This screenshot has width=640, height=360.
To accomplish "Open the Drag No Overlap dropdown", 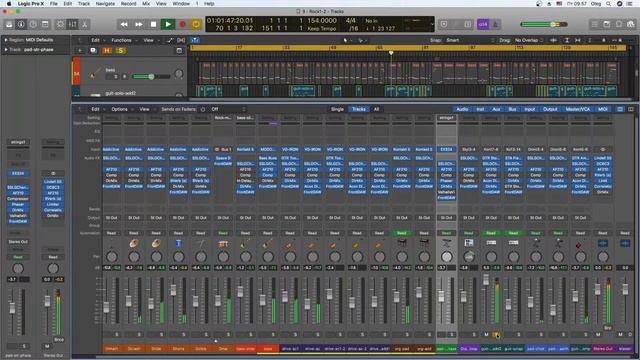I will tap(529, 40).
